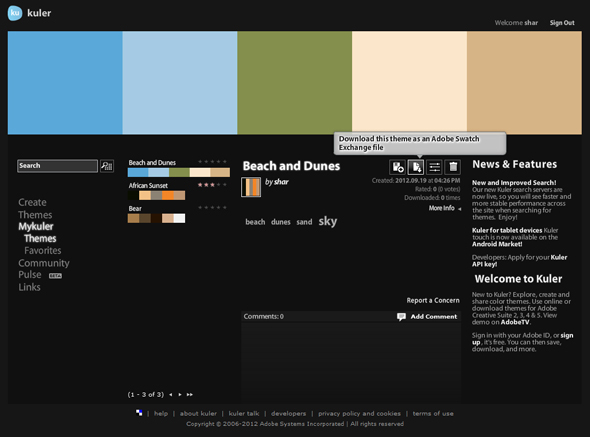Image resolution: width=590 pixels, height=437 pixels.
Task: Open Favorites under Mykuler
Action: tap(43, 251)
